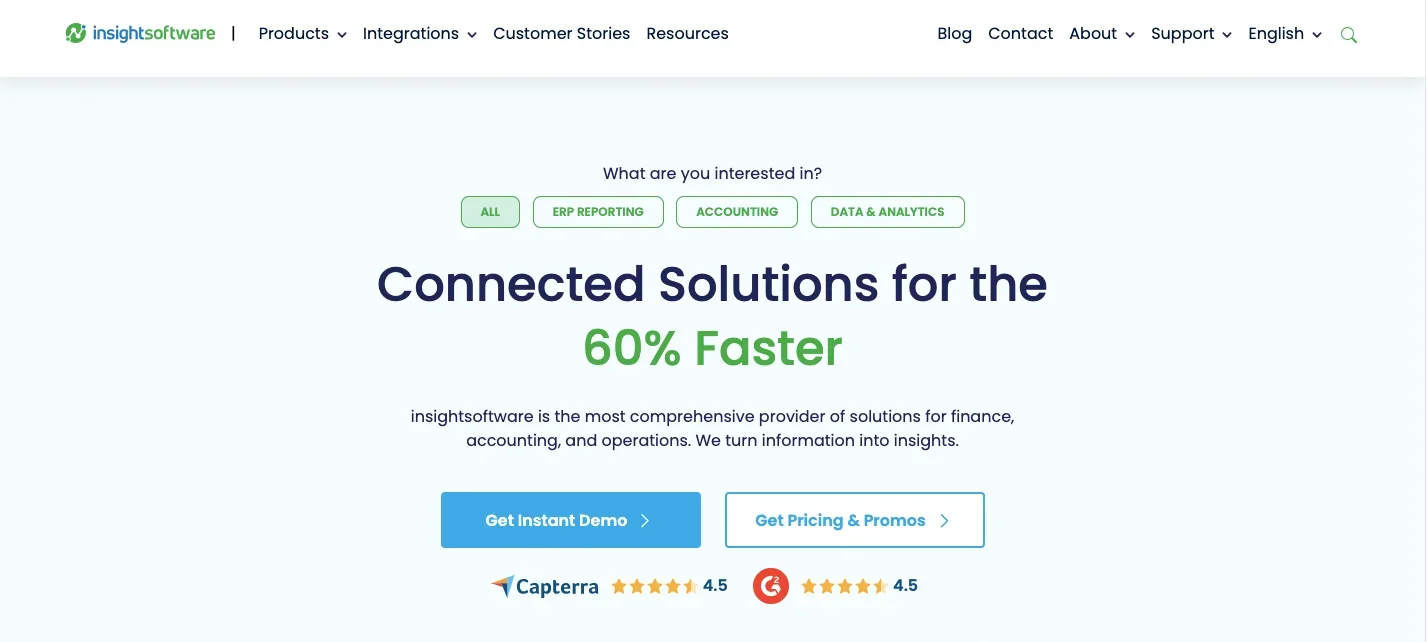Click the Capterra logo

click(545, 586)
